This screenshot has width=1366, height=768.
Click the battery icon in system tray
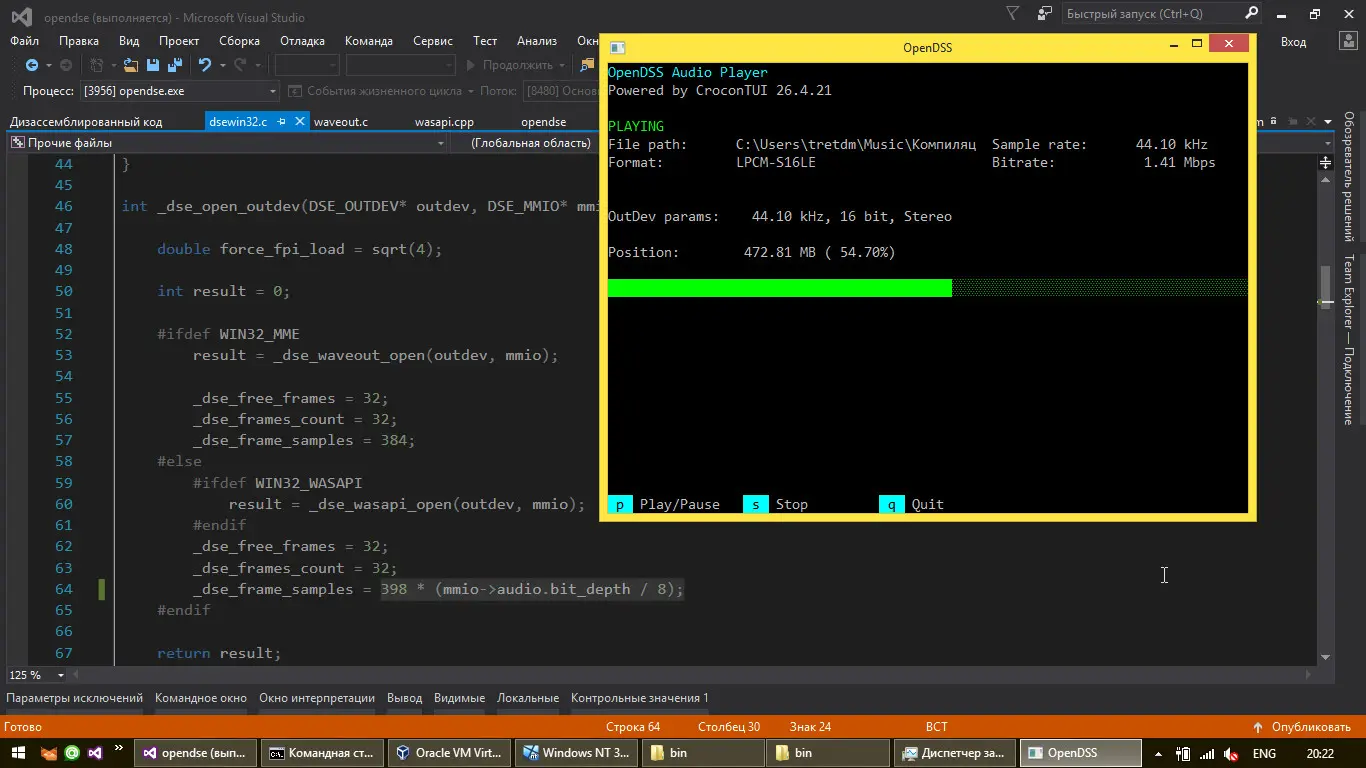pos(1183,754)
